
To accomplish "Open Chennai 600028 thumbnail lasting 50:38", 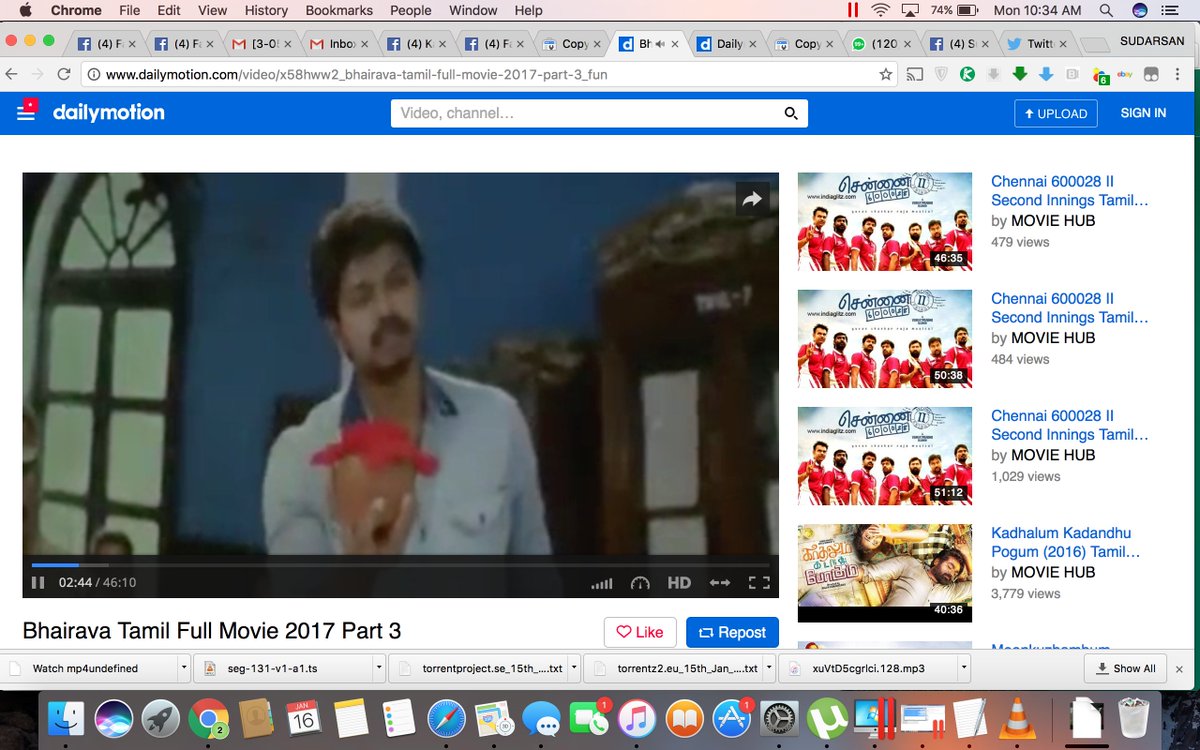I will tap(885, 339).
